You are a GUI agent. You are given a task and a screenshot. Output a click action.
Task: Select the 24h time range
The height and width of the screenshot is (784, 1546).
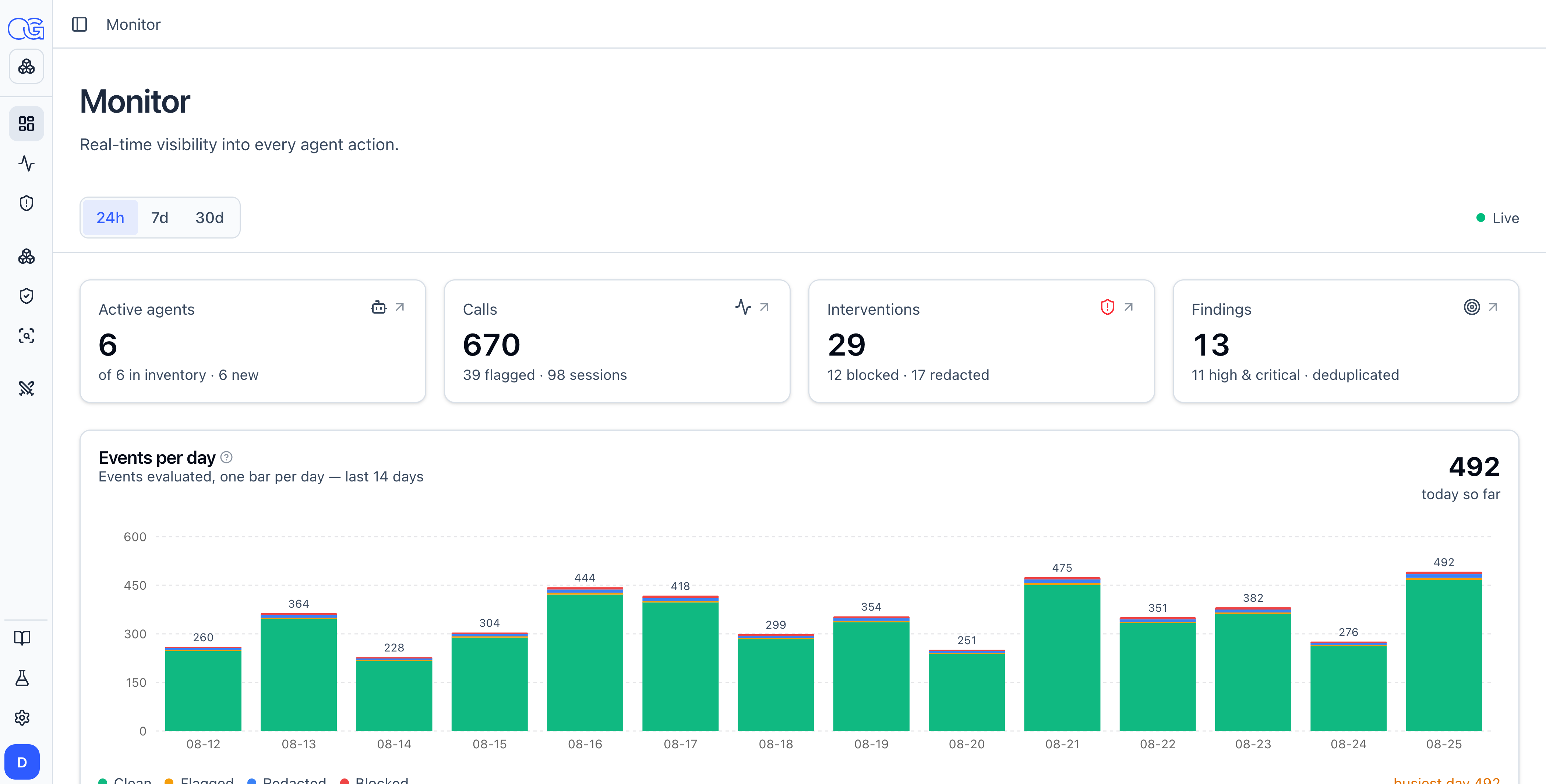click(110, 217)
